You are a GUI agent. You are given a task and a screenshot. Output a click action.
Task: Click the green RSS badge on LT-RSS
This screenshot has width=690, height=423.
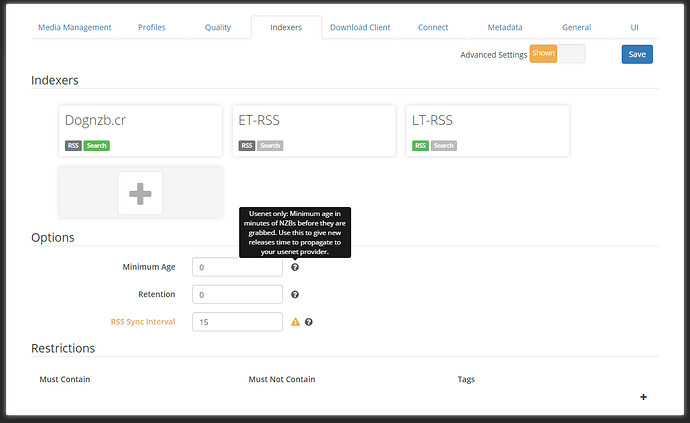(420, 146)
